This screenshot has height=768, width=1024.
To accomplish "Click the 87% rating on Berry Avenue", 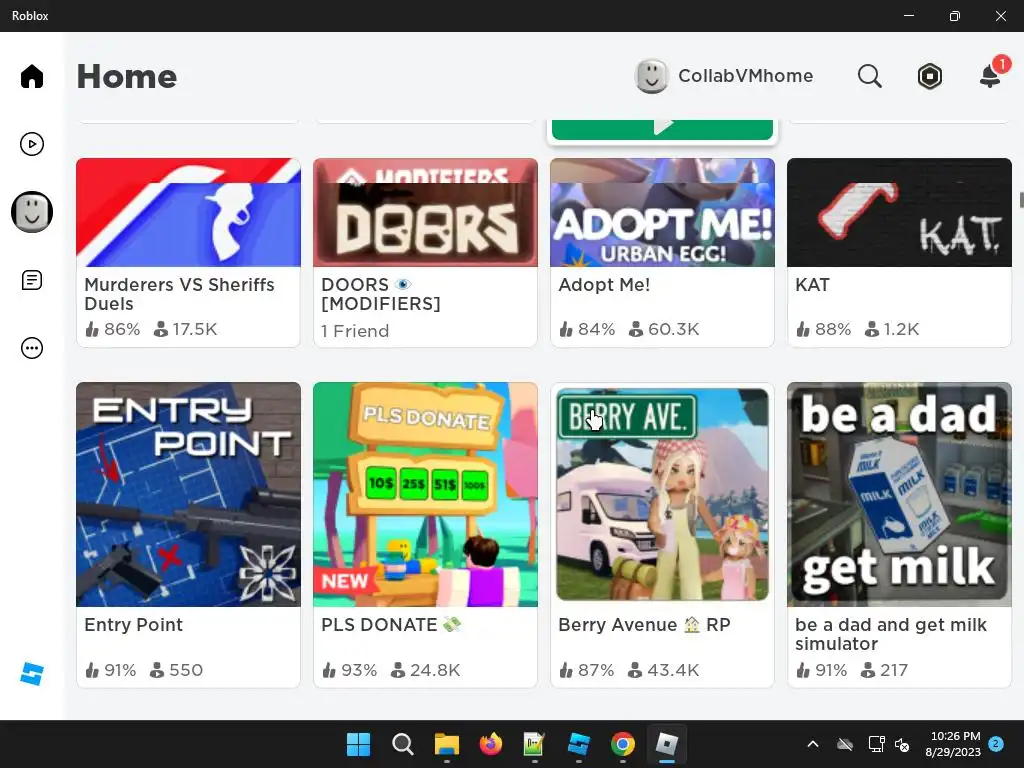I will pyautogui.click(x=586, y=670).
